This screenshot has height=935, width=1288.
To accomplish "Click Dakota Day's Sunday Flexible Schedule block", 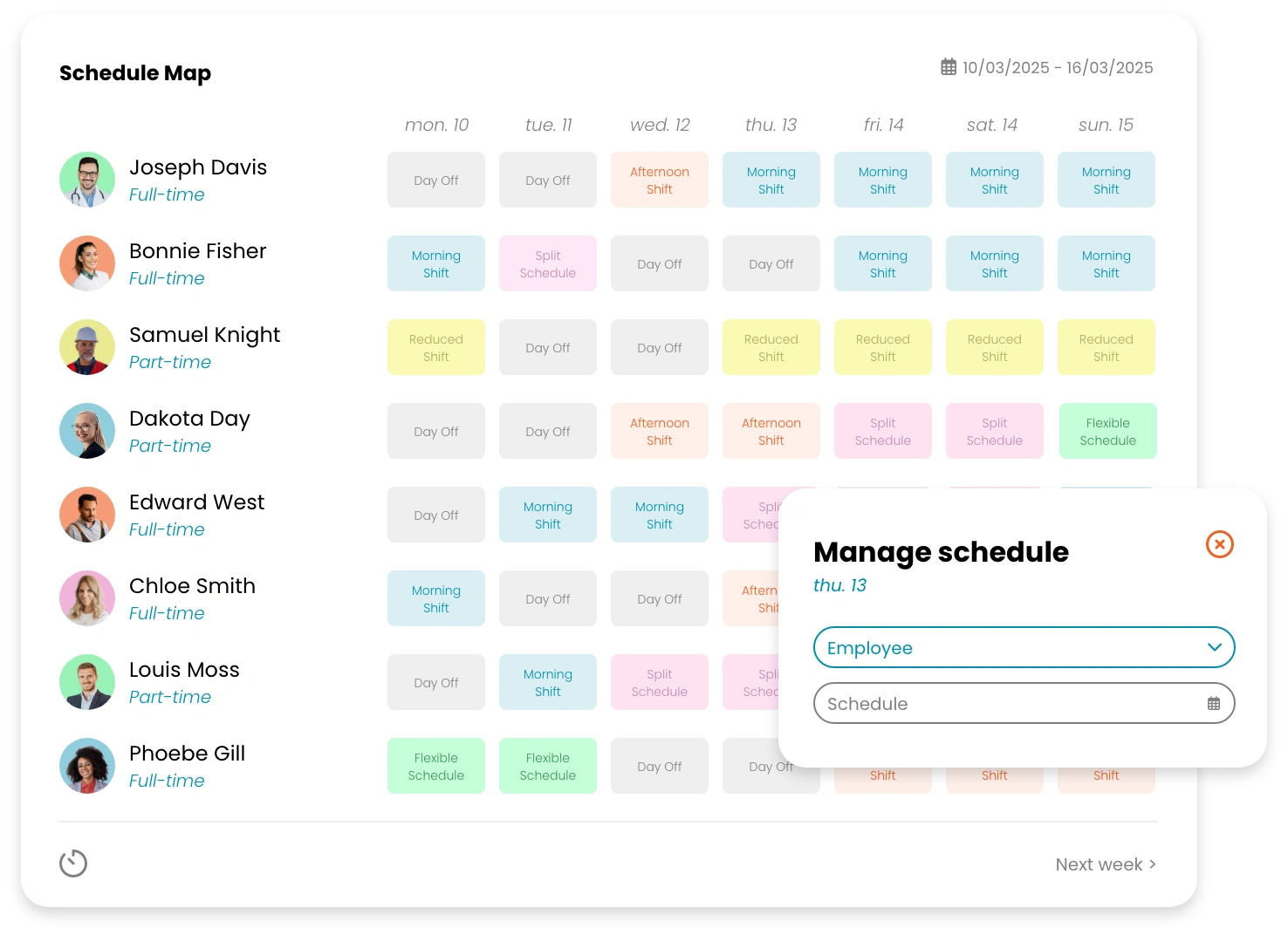I will coord(1107,432).
